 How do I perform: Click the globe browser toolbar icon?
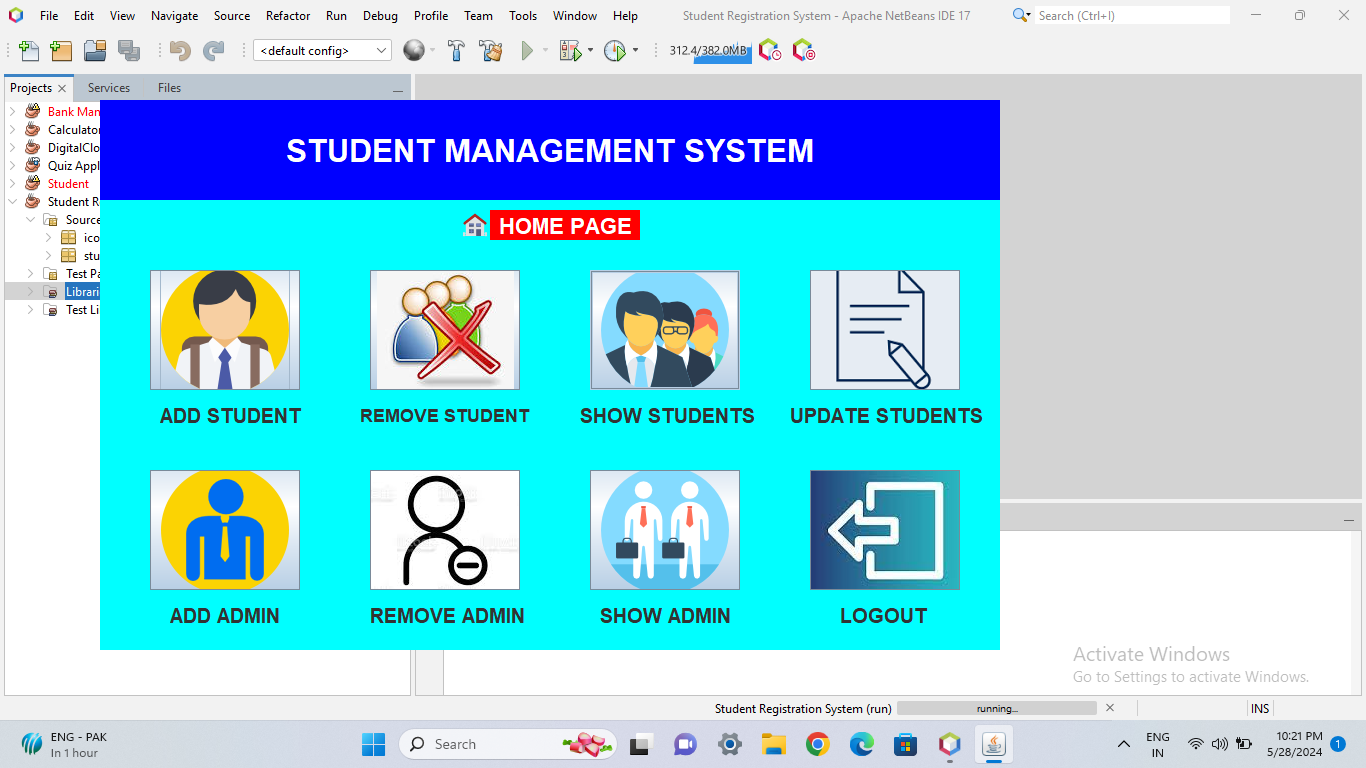pyautogui.click(x=414, y=50)
